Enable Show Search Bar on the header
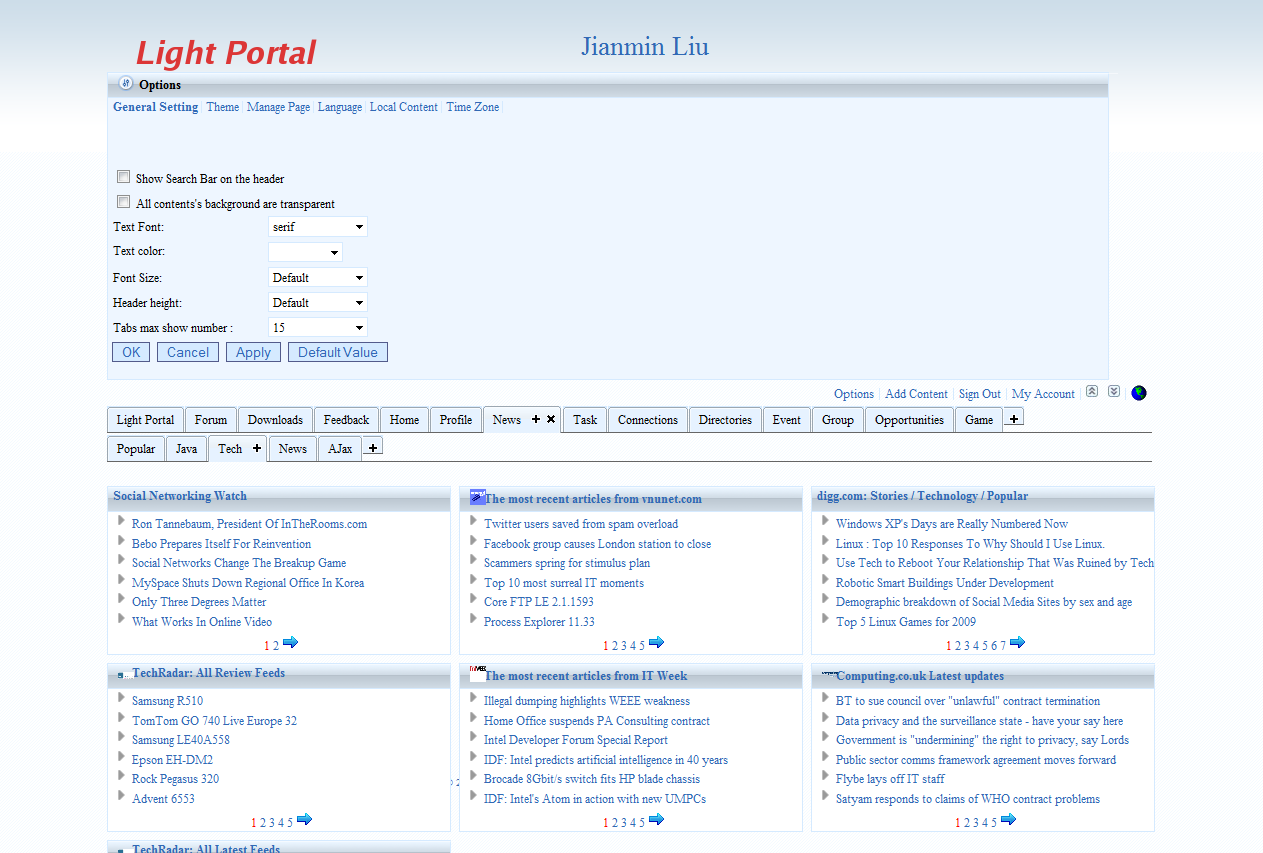1263x853 pixels. (x=124, y=177)
